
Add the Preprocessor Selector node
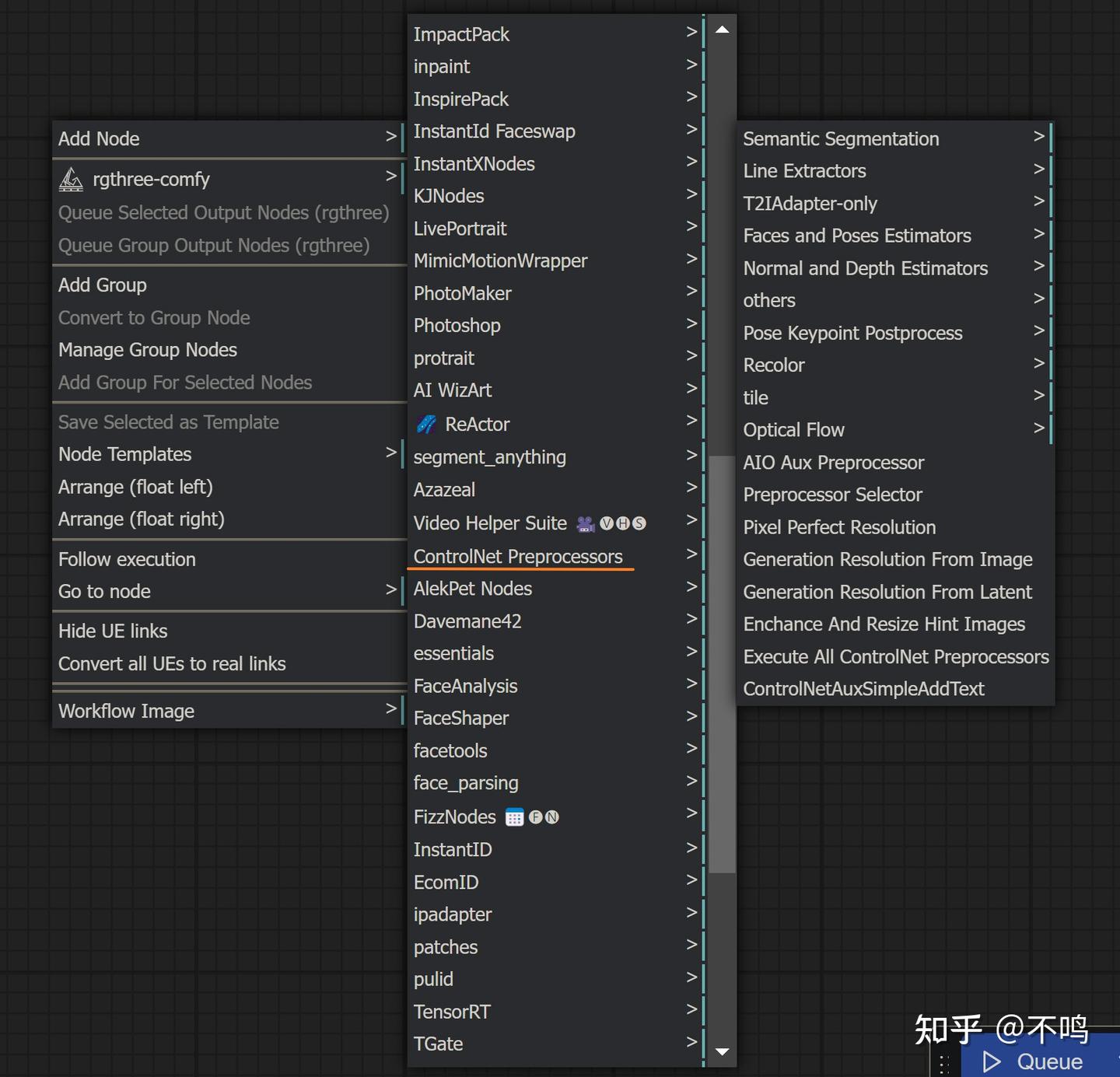895,495
